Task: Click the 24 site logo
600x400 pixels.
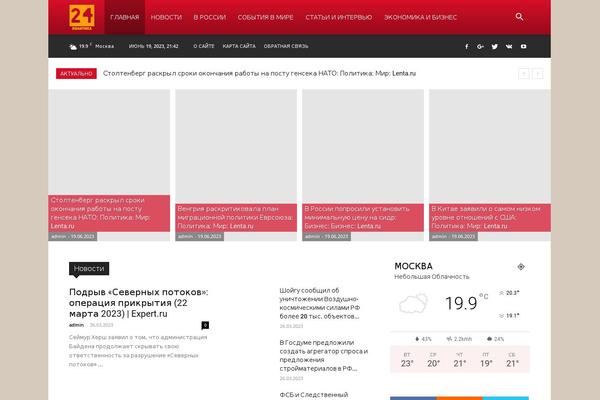Action: point(82,17)
